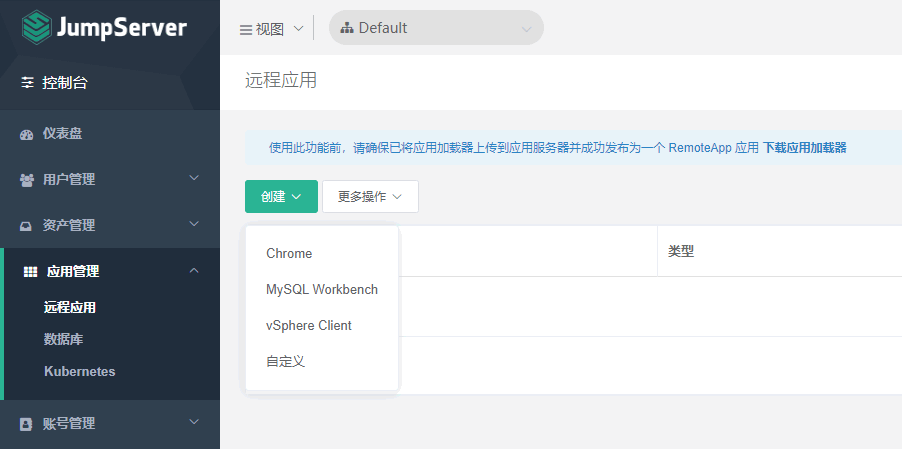
Task: Open the Kubernetes sidebar item
Action: click(79, 371)
